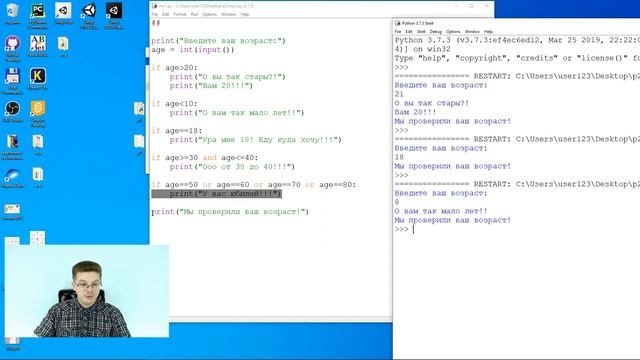Click the entered value '18' in Shell
This screenshot has height=360, width=640.
399,157
